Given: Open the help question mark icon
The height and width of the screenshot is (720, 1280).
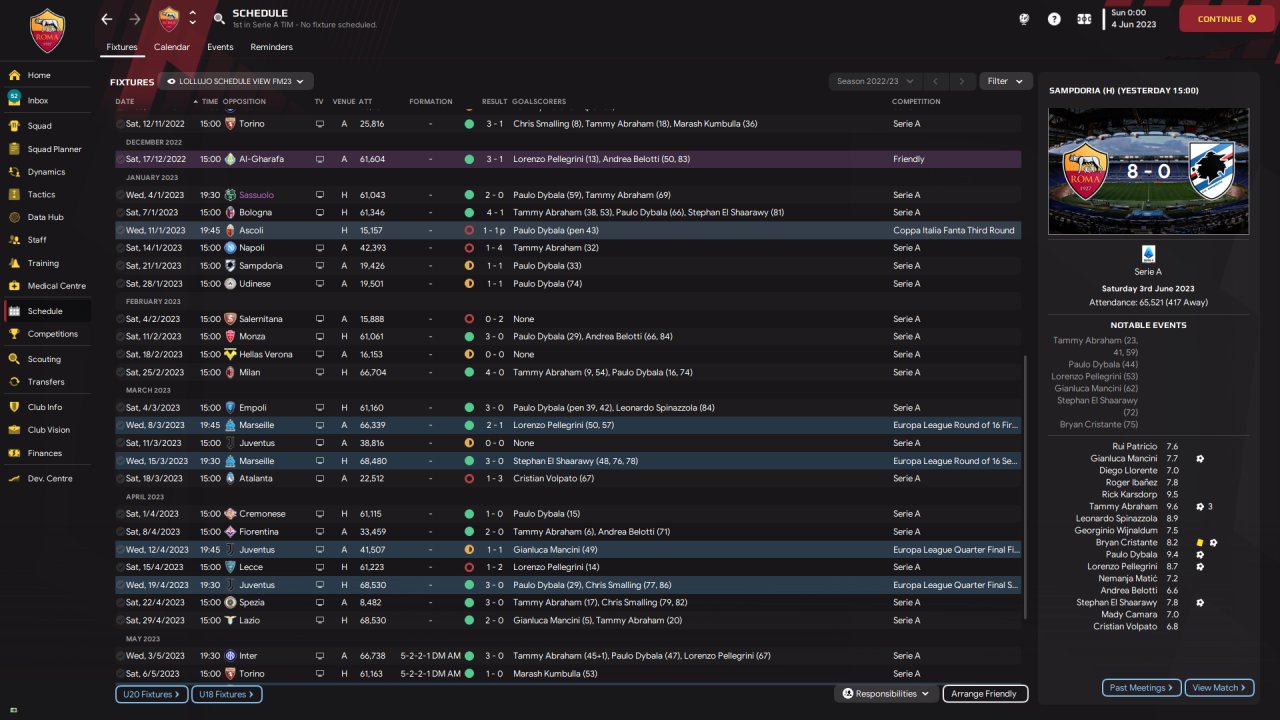Looking at the screenshot, I should (x=1054, y=19).
